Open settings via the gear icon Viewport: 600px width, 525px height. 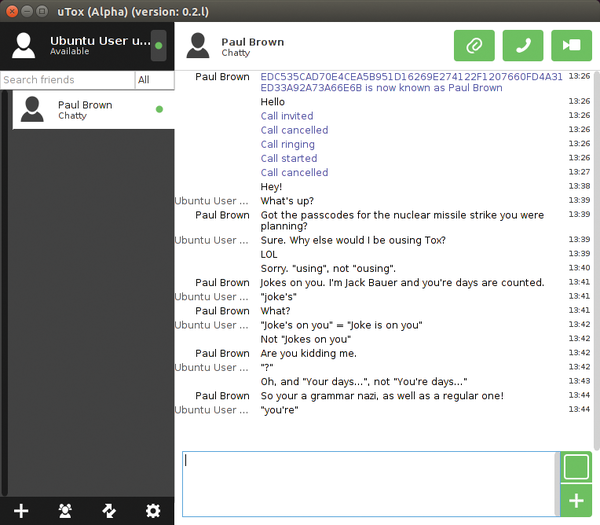[153, 511]
